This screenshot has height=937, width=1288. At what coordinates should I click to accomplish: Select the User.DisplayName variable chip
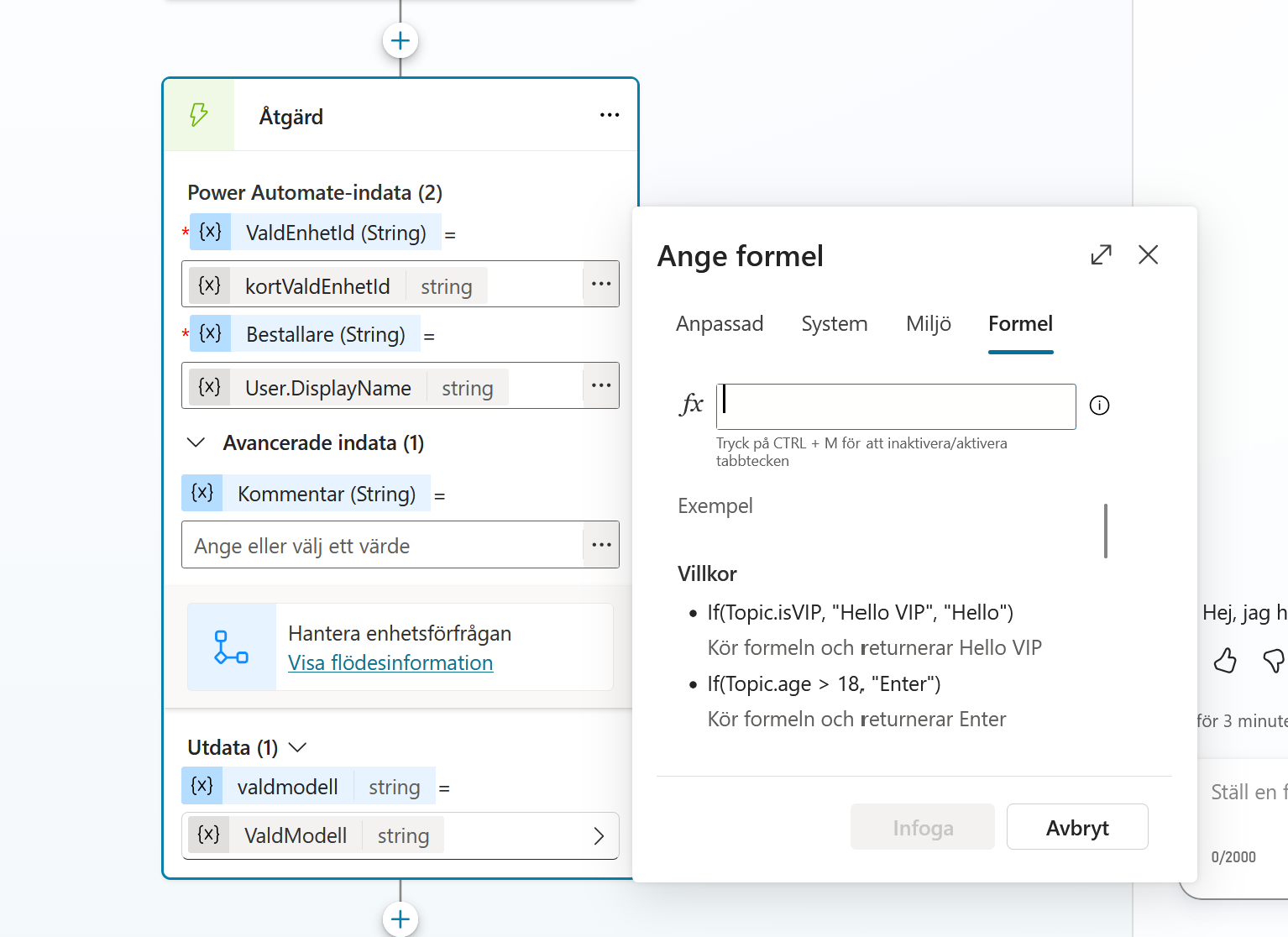[348, 388]
